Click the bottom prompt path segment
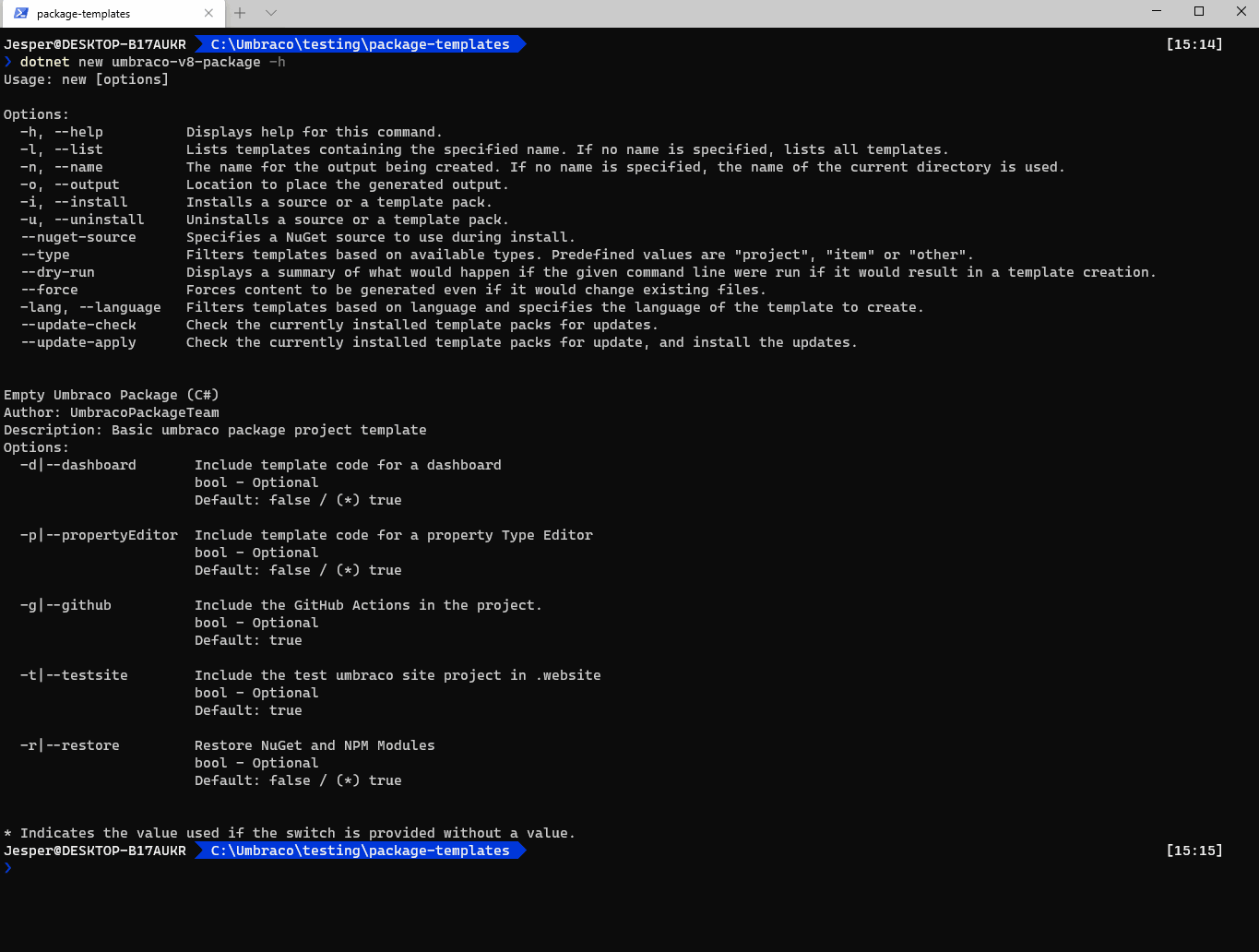Viewport: 1259px width, 952px height. click(x=360, y=851)
